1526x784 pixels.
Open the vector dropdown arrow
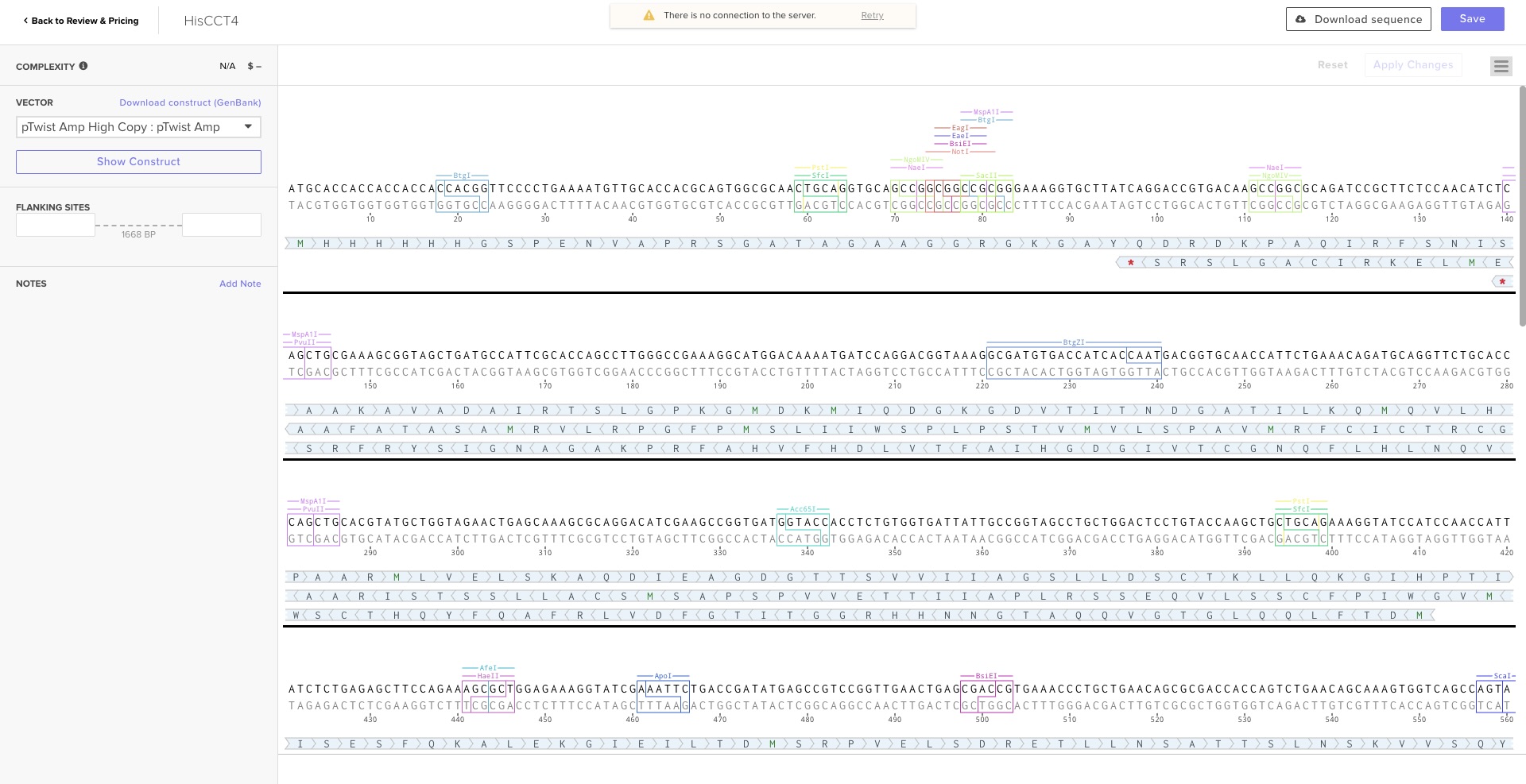click(248, 126)
